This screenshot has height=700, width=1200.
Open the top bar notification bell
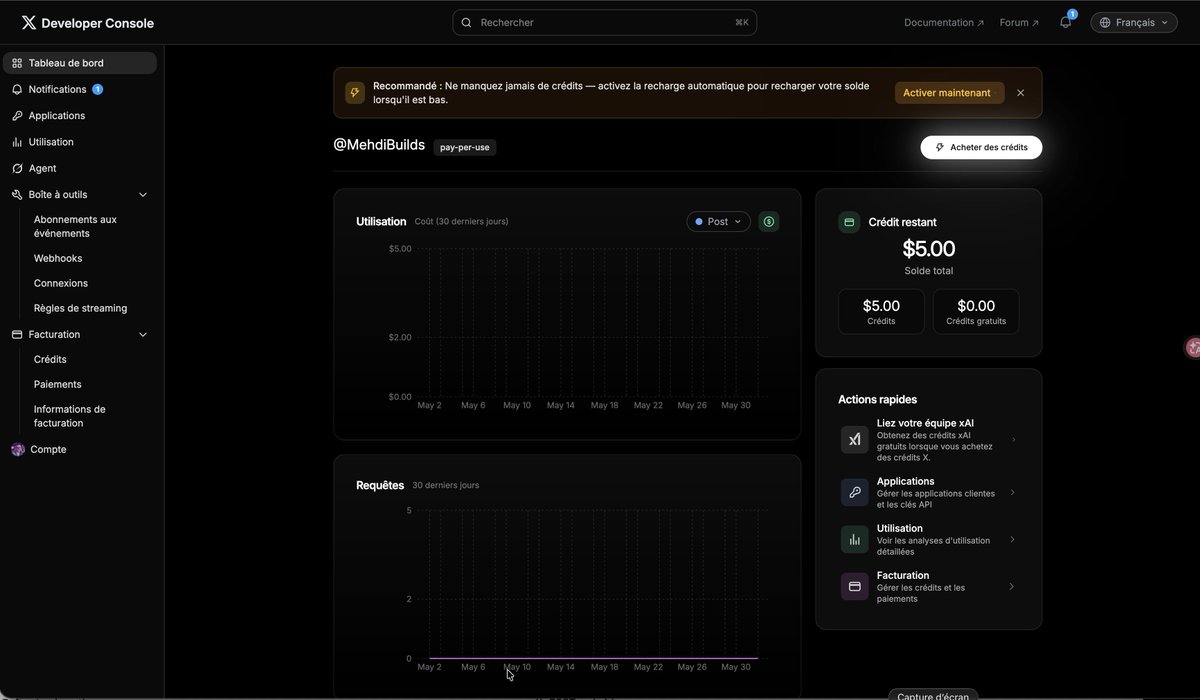1066,22
